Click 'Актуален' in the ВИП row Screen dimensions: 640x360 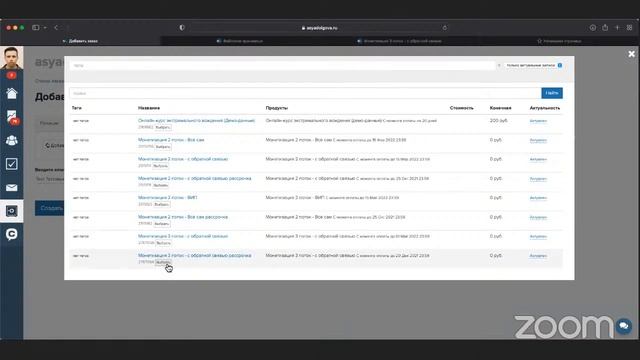[x=538, y=198]
